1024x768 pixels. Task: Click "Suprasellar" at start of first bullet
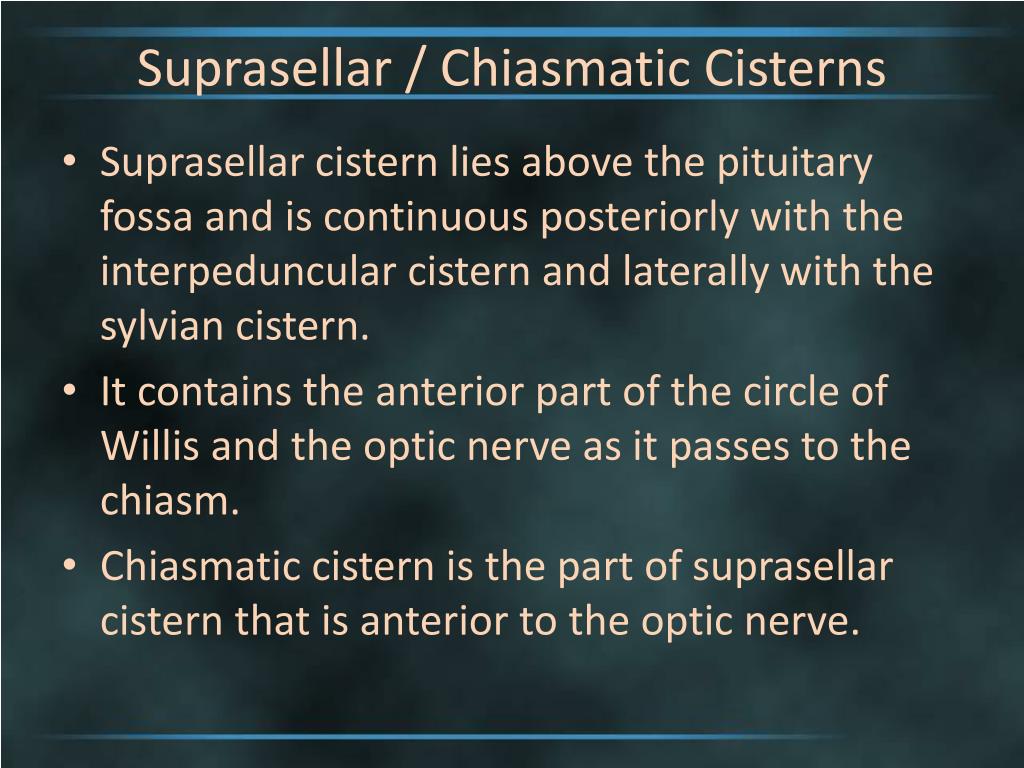[202, 163]
